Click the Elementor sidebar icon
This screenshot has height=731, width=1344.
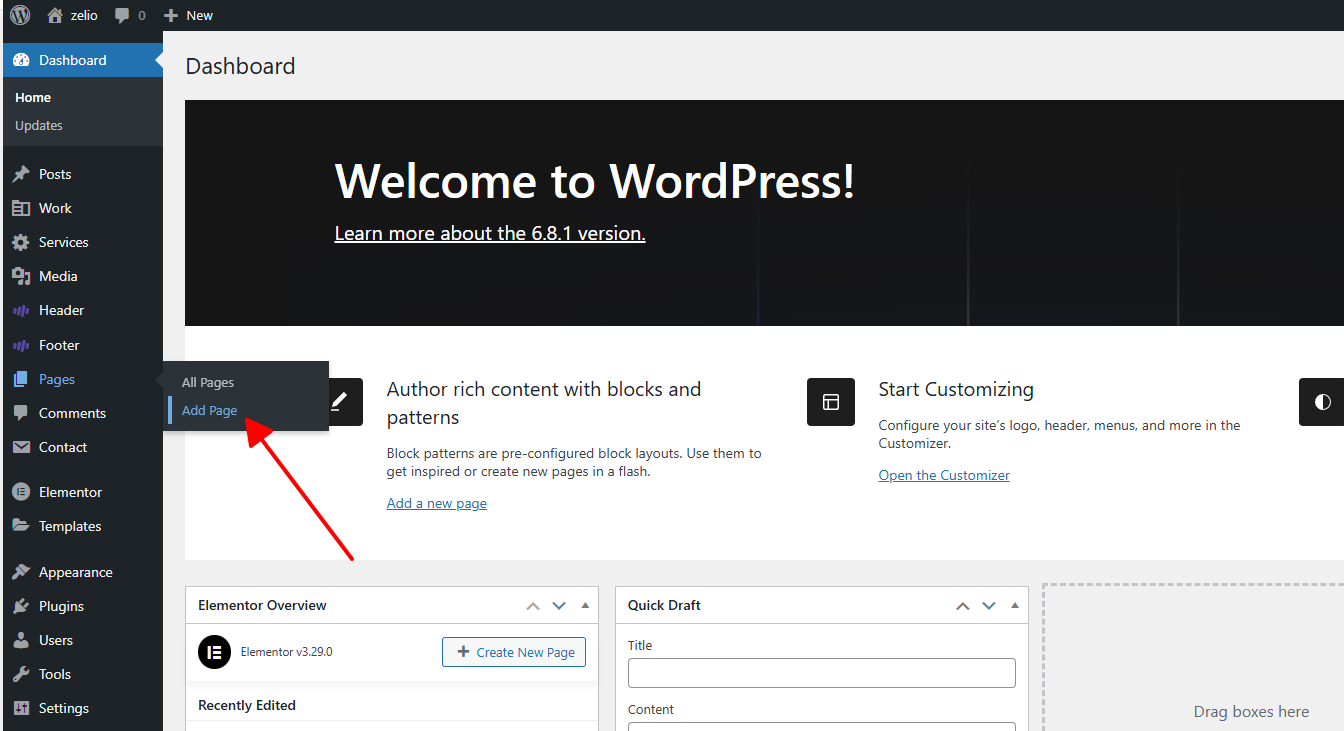pos(21,492)
